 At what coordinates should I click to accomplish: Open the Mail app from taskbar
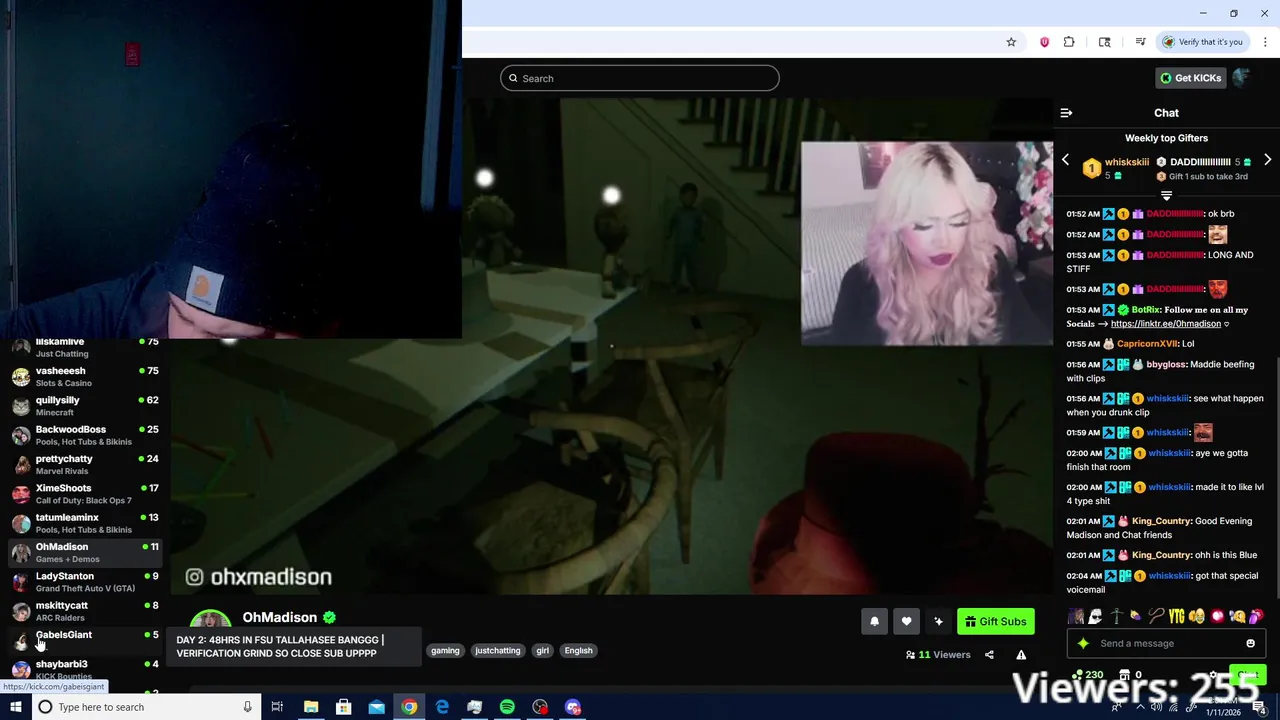pyautogui.click(x=376, y=707)
